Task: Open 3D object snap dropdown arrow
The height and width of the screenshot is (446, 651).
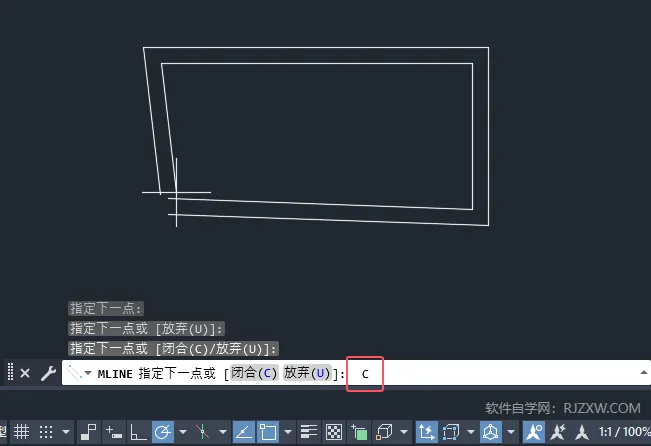Action: point(404,432)
